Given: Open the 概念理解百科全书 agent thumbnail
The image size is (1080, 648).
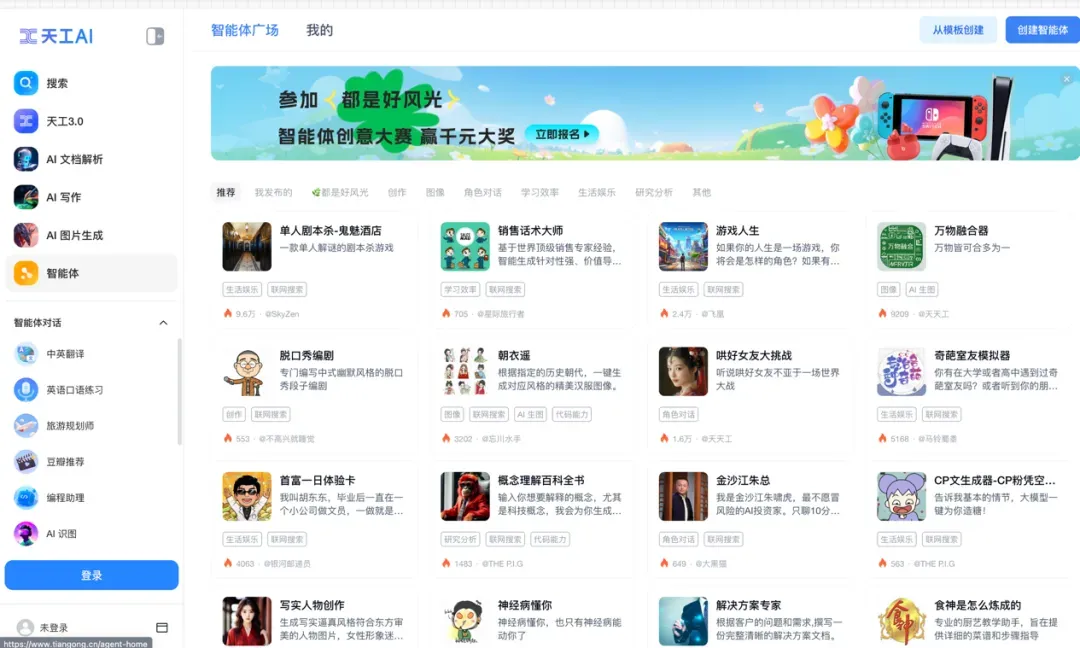Looking at the screenshot, I should (x=465, y=496).
